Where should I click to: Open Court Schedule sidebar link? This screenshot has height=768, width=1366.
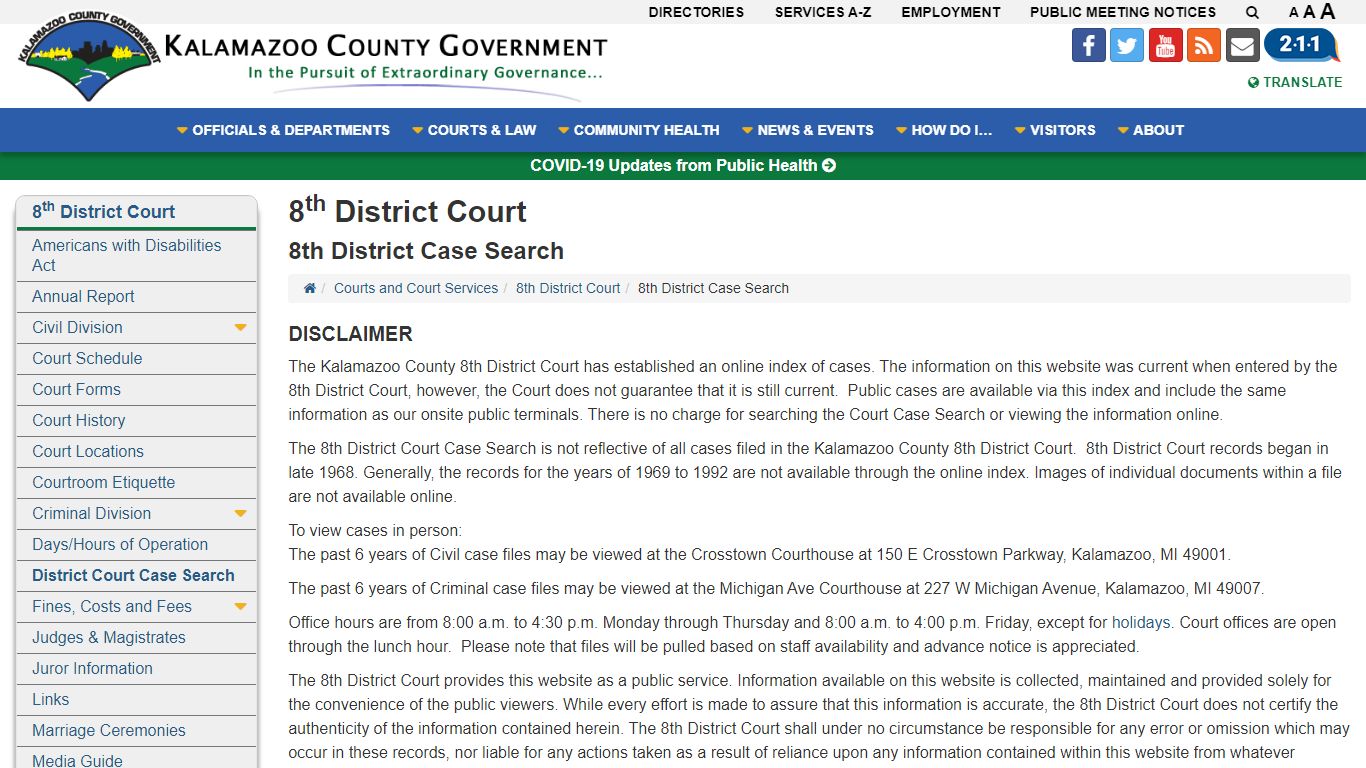(x=87, y=359)
